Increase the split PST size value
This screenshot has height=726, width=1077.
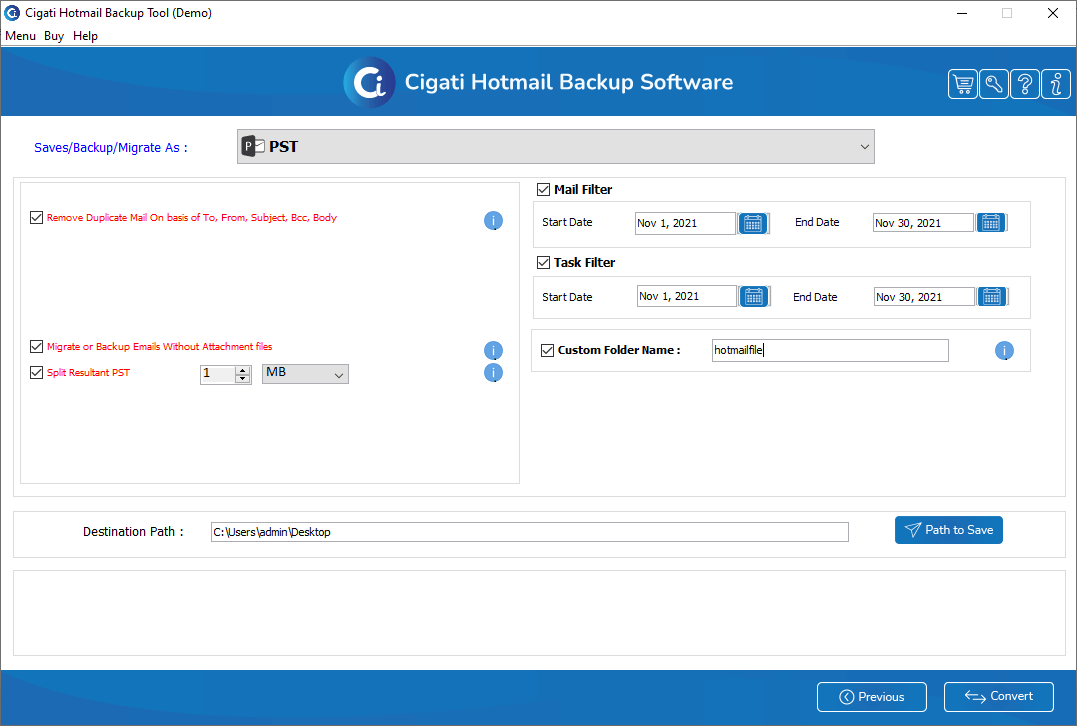click(x=242, y=370)
